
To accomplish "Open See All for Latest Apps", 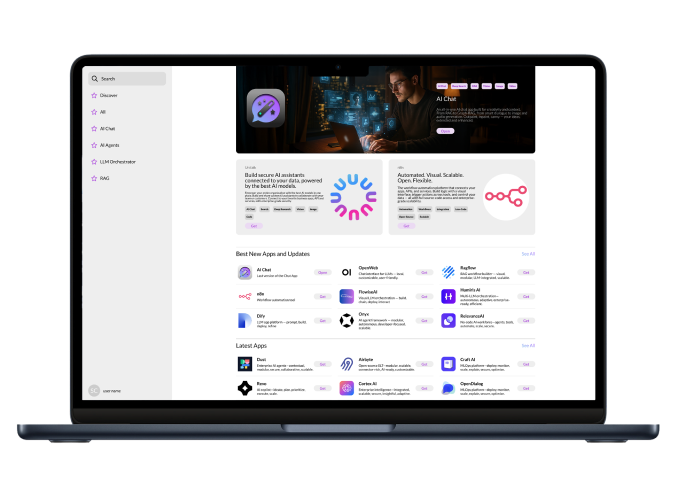I will (528, 345).
